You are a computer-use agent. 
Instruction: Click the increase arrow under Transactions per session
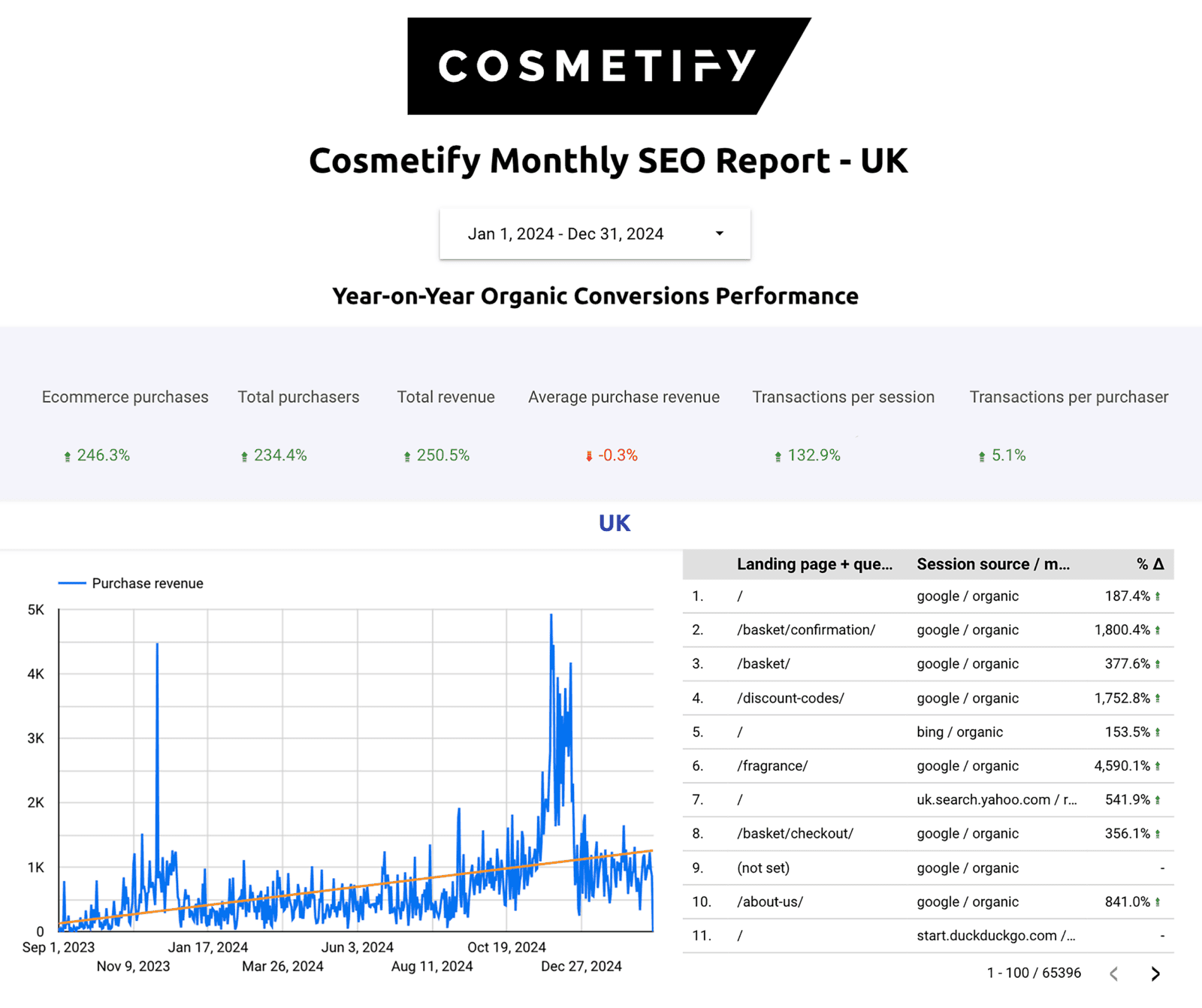tap(777, 455)
